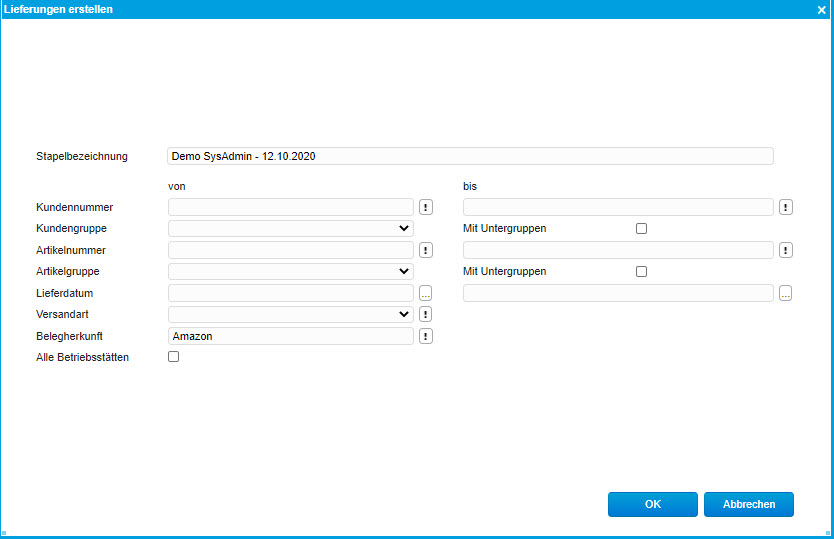Screen dimensions: 834x539
Task: Click lookup icon beside Kundennummer von field
Action: [x=425, y=207]
